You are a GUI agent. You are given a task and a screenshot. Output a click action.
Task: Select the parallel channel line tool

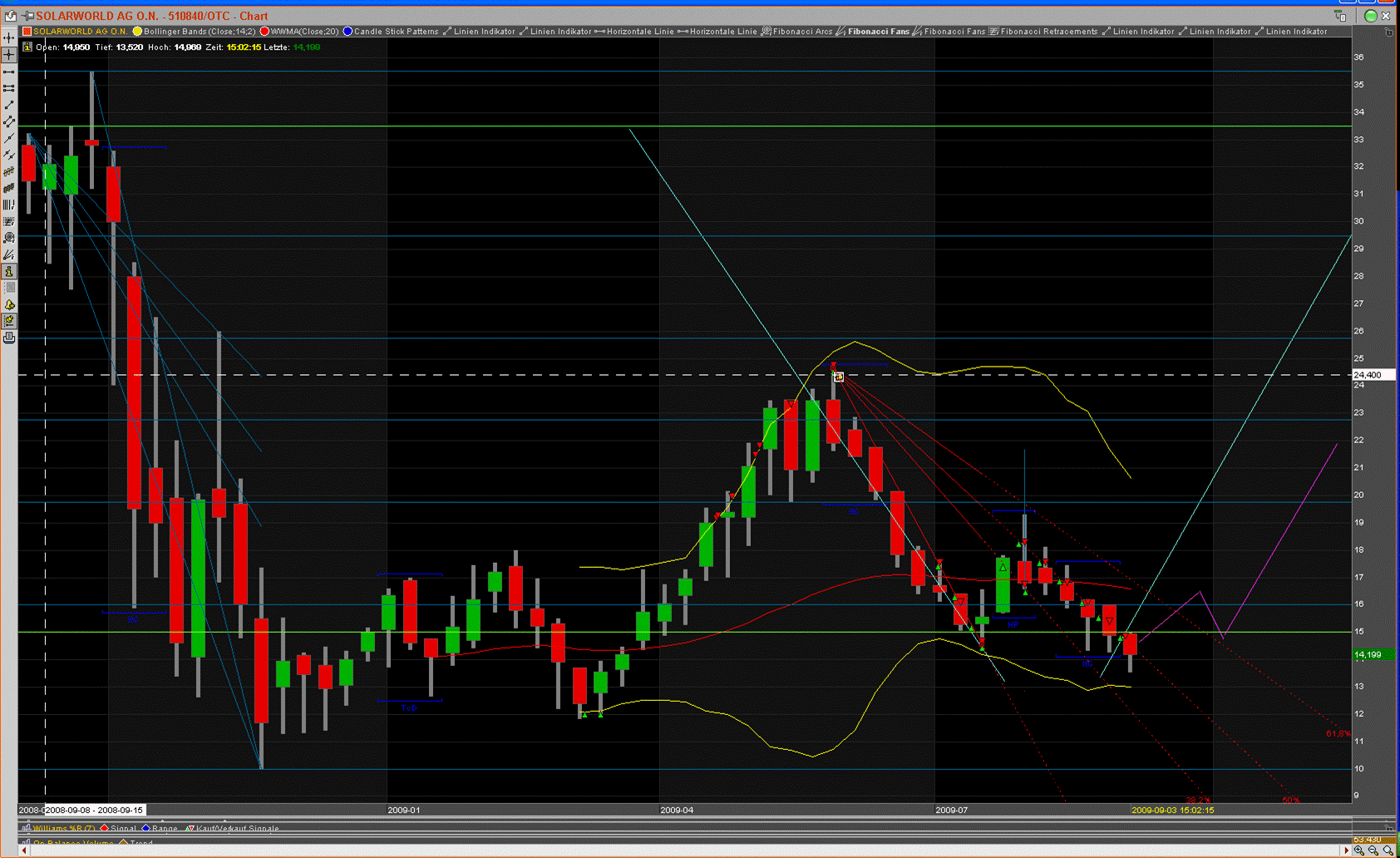coord(9,121)
